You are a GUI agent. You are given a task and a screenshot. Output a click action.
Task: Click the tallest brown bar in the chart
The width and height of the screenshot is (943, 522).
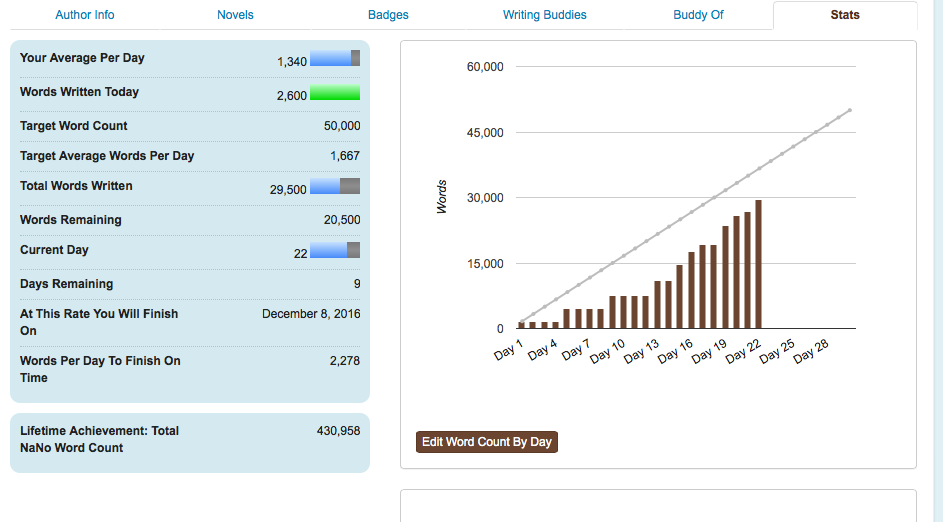(758, 265)
